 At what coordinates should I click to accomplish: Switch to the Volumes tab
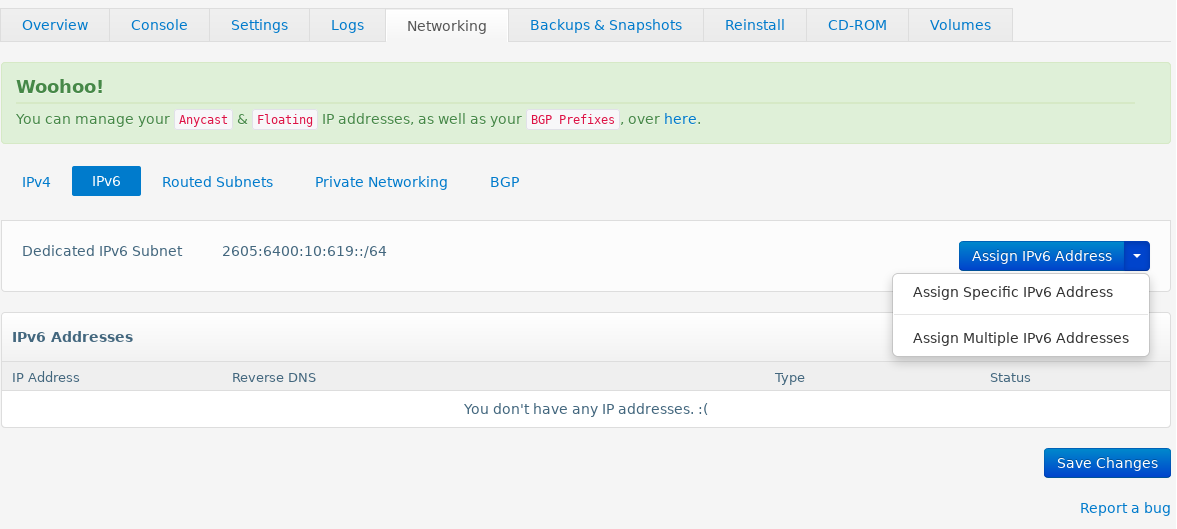tap(960, 25)
